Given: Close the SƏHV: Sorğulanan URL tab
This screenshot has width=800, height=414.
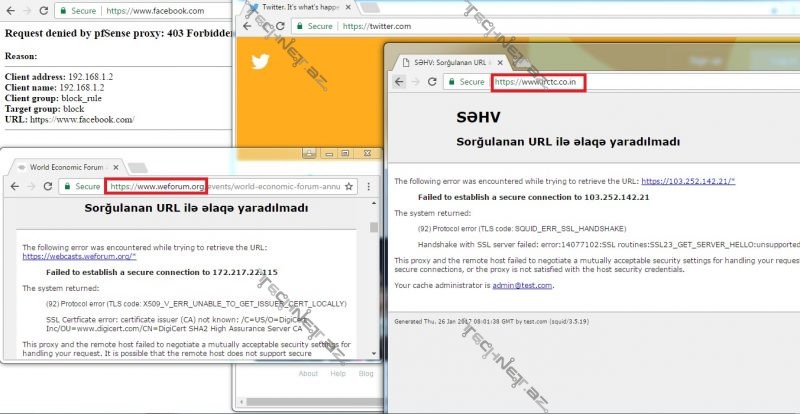Looking at the screenshot, I should [x=501, y=62].
